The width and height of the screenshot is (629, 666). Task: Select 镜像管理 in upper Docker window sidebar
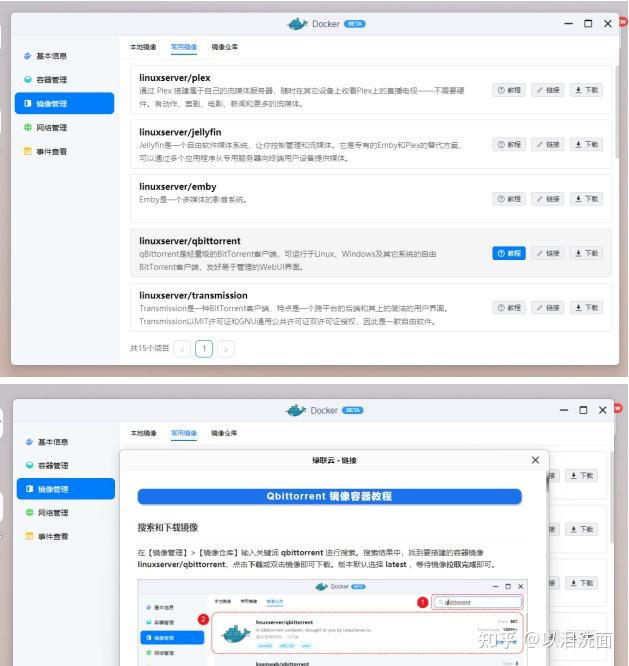click(65, 103)
